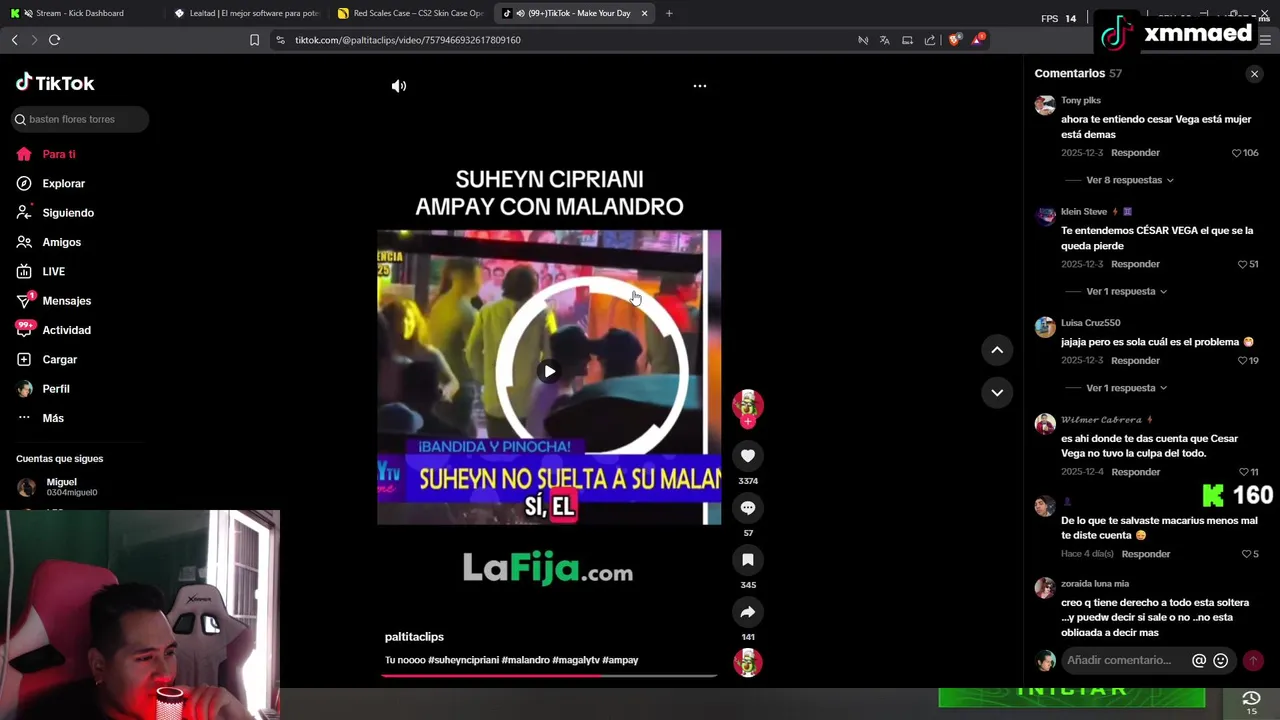Expand 'Ver 1 respuesta' under Klein Steve

[x=1126, y=291]
